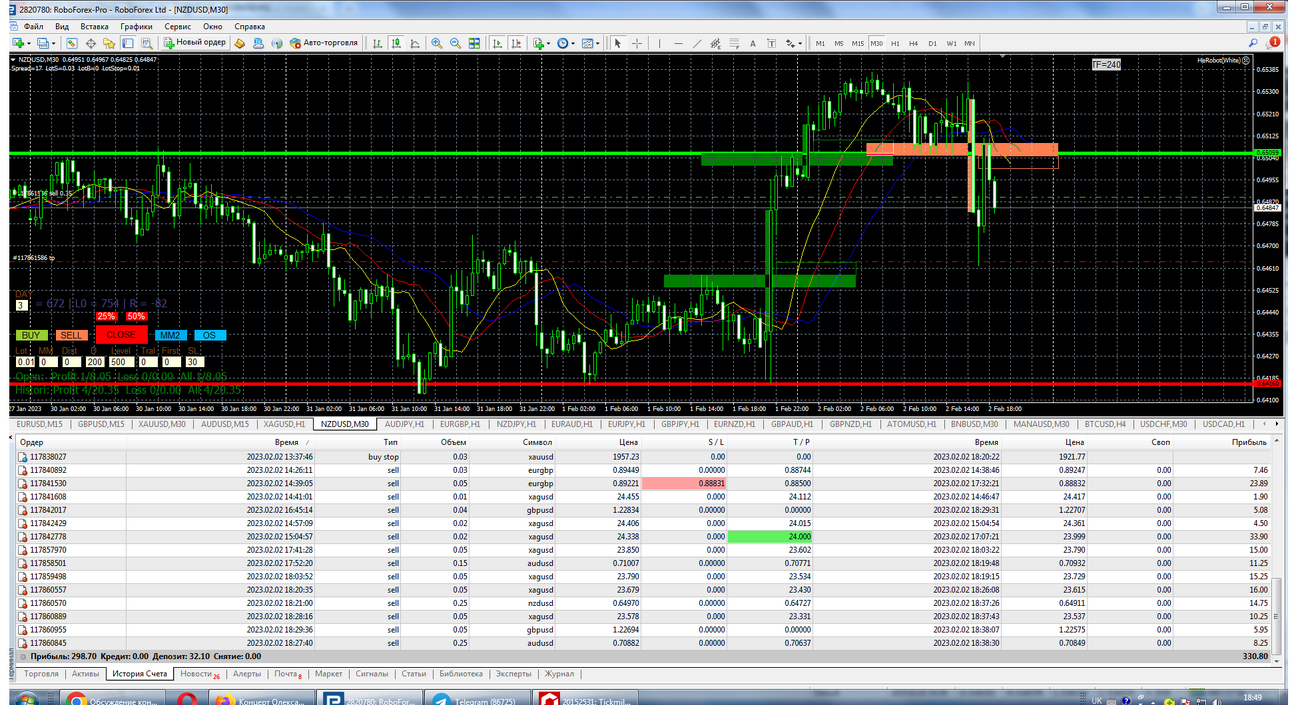Image resolution: width=1290 pixels, height=705 pixels.
Task: Open the Торговля terminal tab
Action: coord(42,674)
